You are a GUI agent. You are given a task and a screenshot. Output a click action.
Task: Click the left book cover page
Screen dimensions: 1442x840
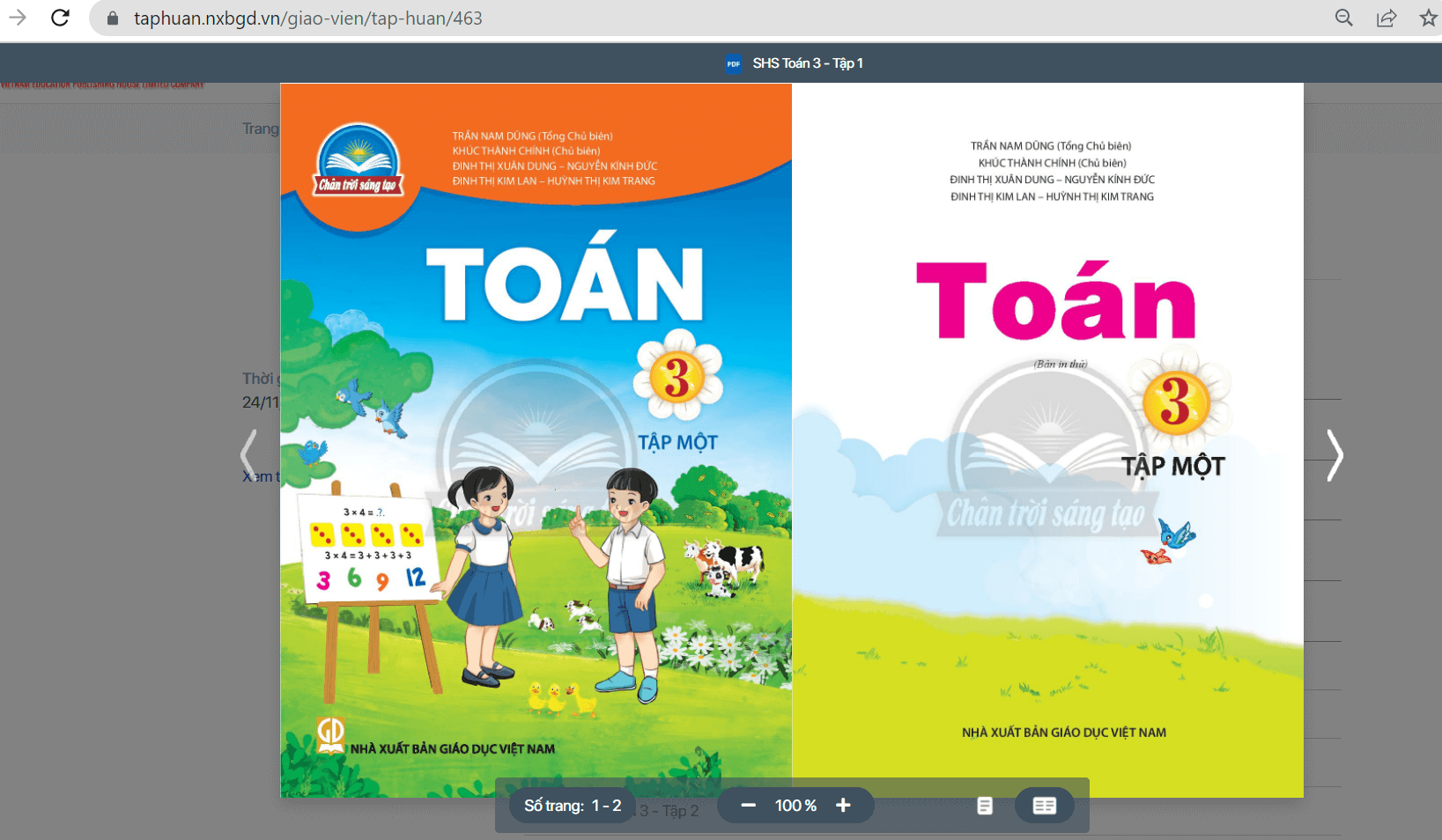tap(536, 440)
